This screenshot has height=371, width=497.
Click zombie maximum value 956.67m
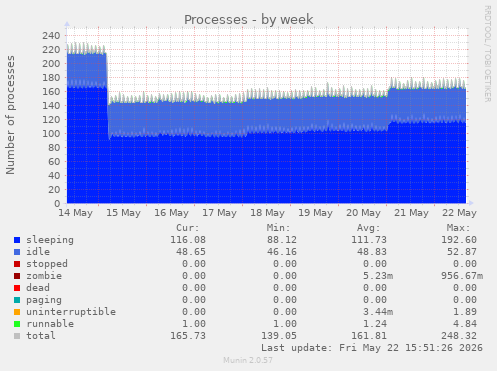[462, 276]
